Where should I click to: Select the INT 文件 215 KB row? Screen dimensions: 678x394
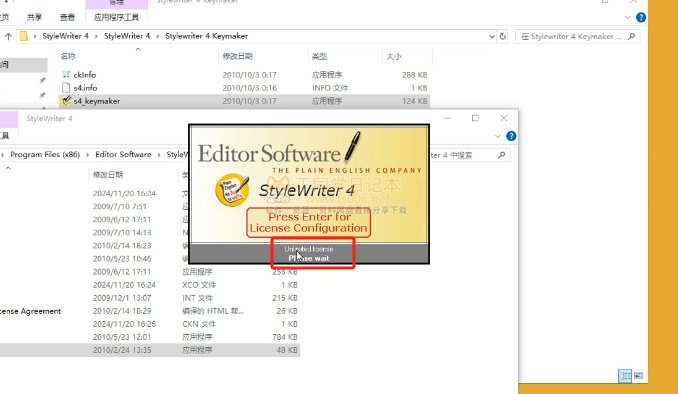coord(150,298)
